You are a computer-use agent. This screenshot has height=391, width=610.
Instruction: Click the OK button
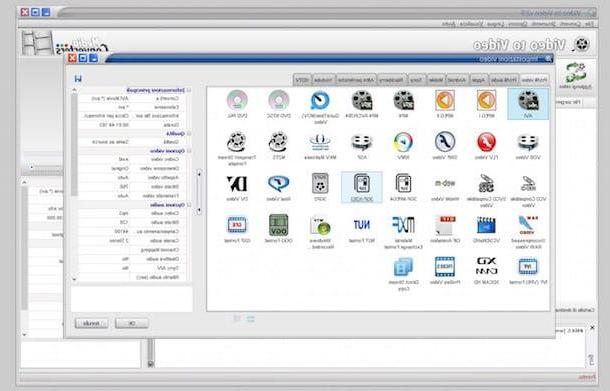point(131,323)
